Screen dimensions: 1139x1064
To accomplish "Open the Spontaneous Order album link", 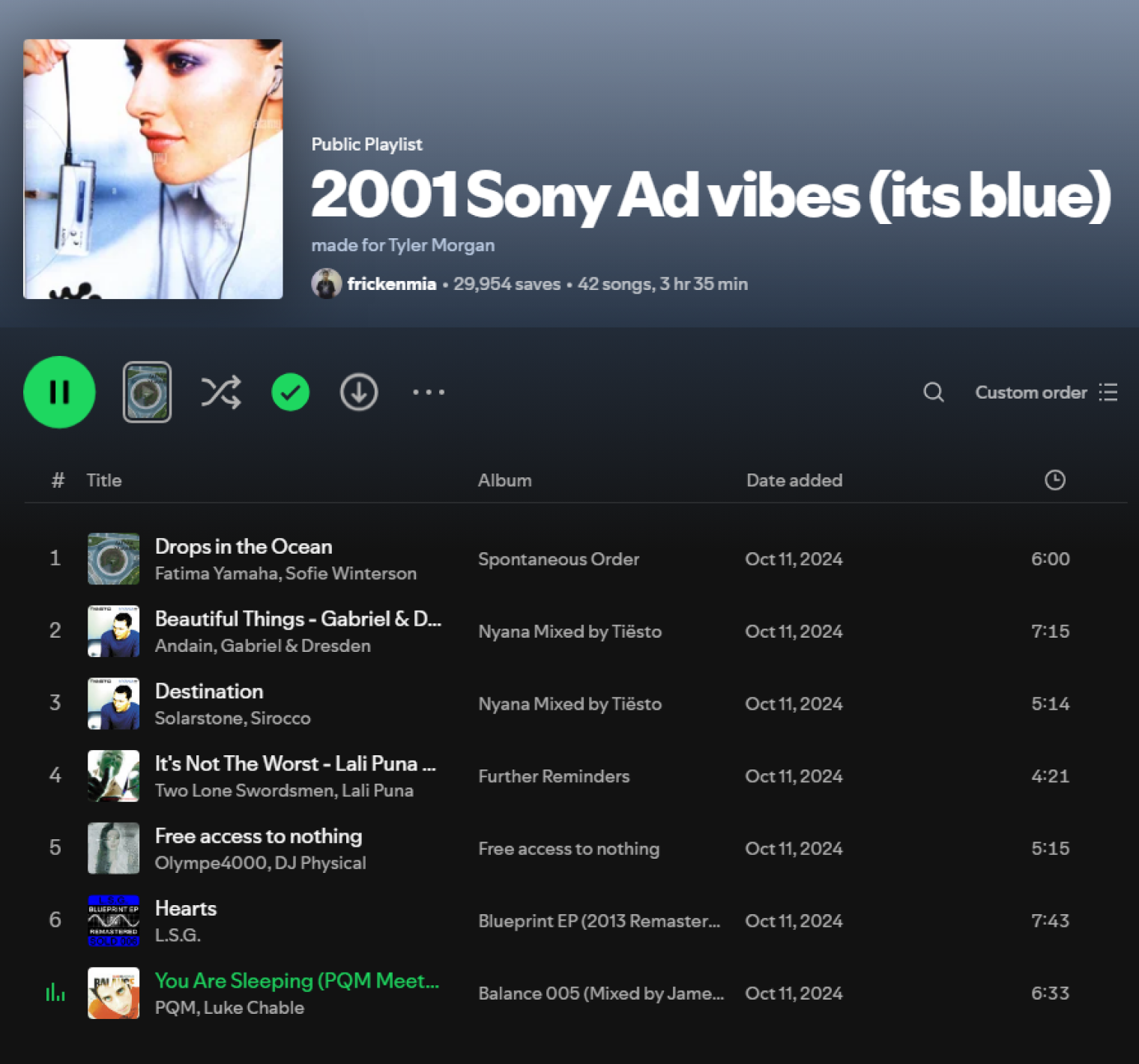I will (558, 559).
